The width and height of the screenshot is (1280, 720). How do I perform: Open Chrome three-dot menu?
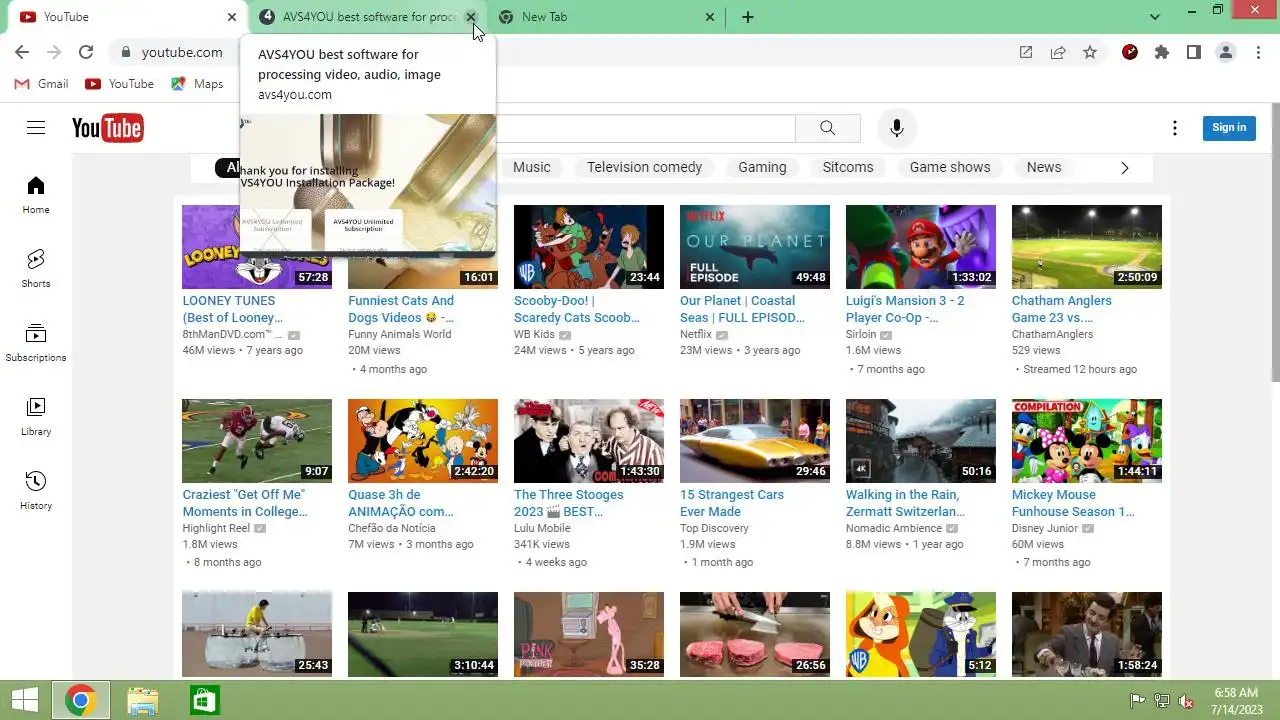1258,52
